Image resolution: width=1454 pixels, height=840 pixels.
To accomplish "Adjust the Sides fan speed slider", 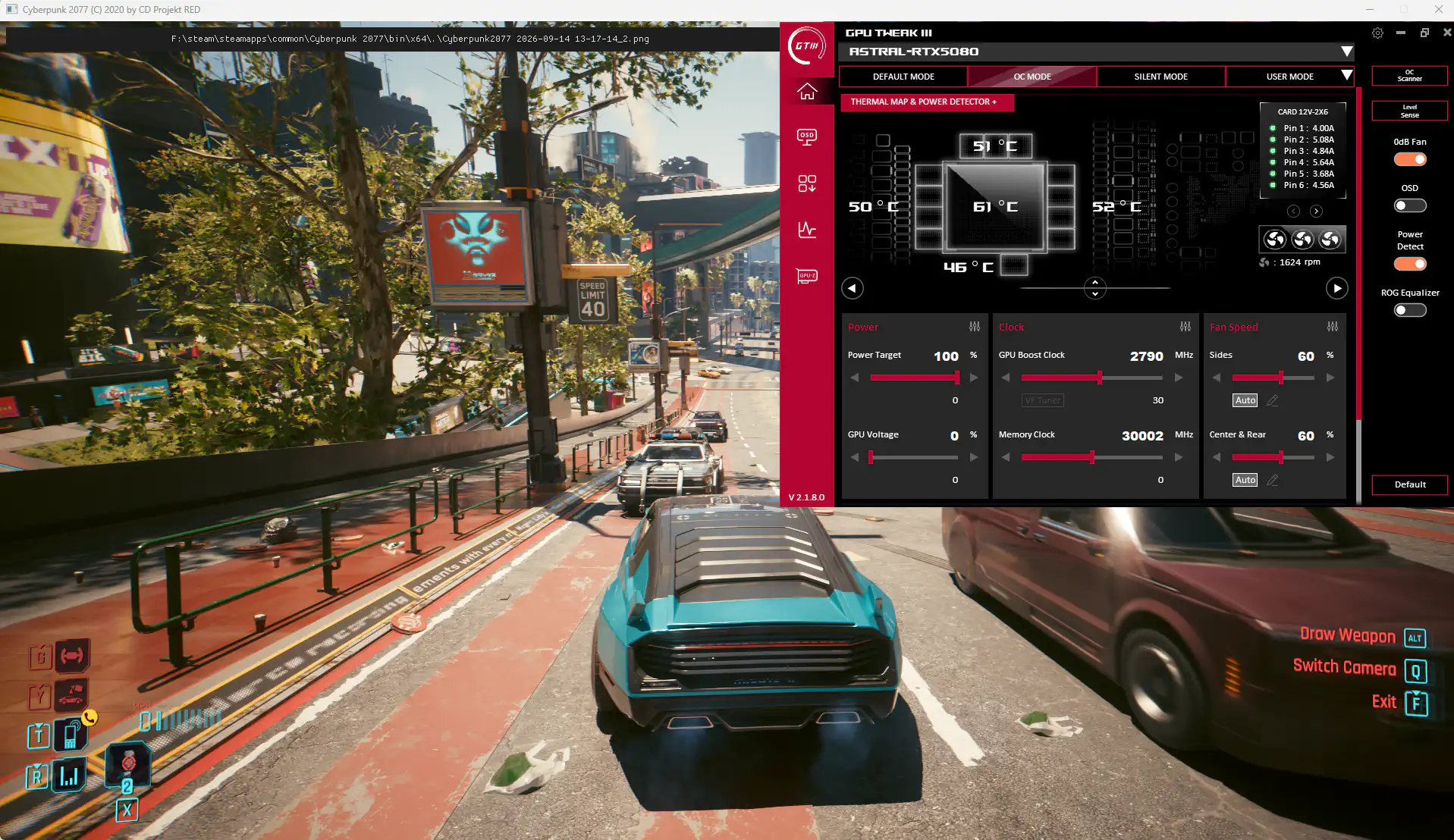I will coord(1273,378).
